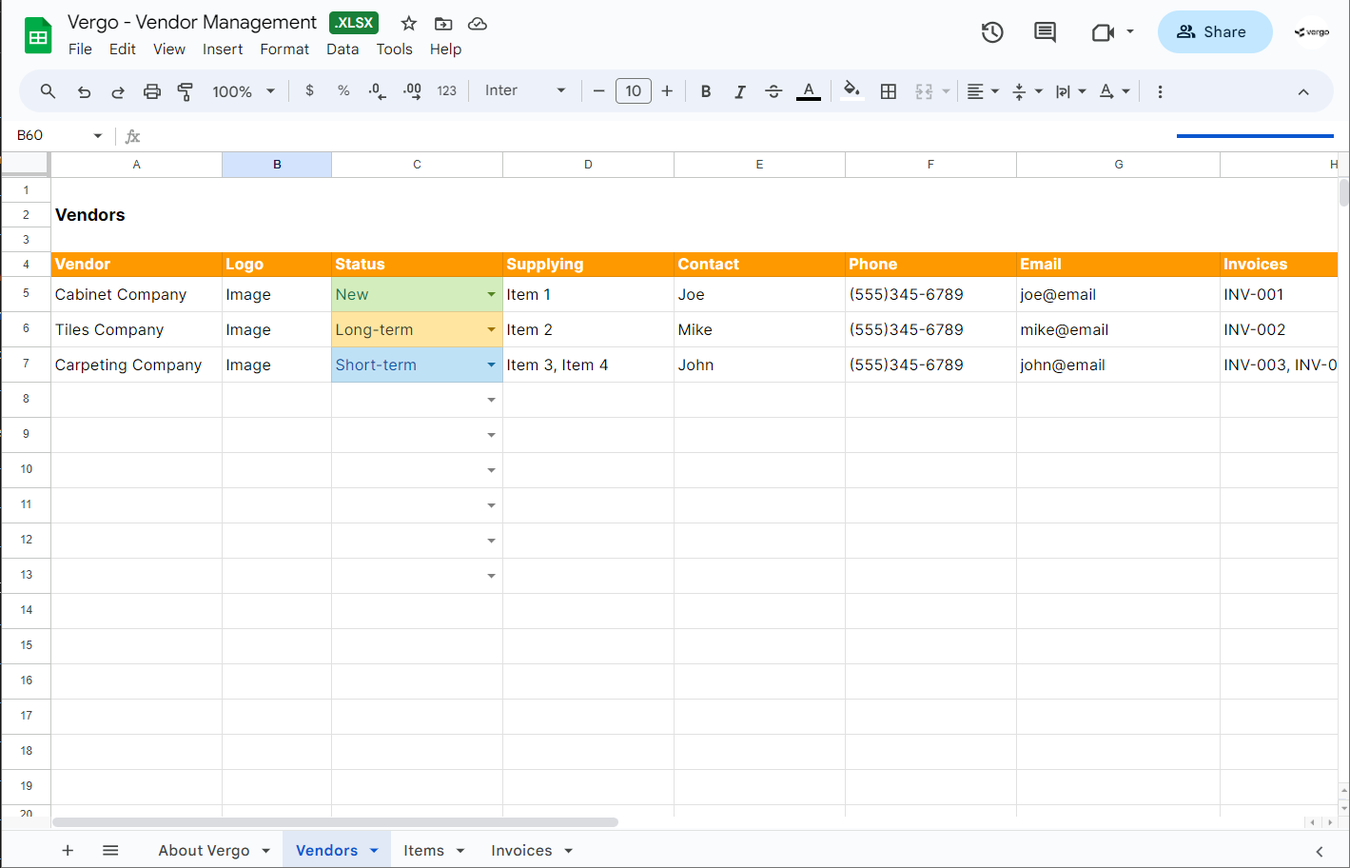Toggle strikethrough formatting
The width and height of the screenshot is (1350, 868).
coord(774,91)
